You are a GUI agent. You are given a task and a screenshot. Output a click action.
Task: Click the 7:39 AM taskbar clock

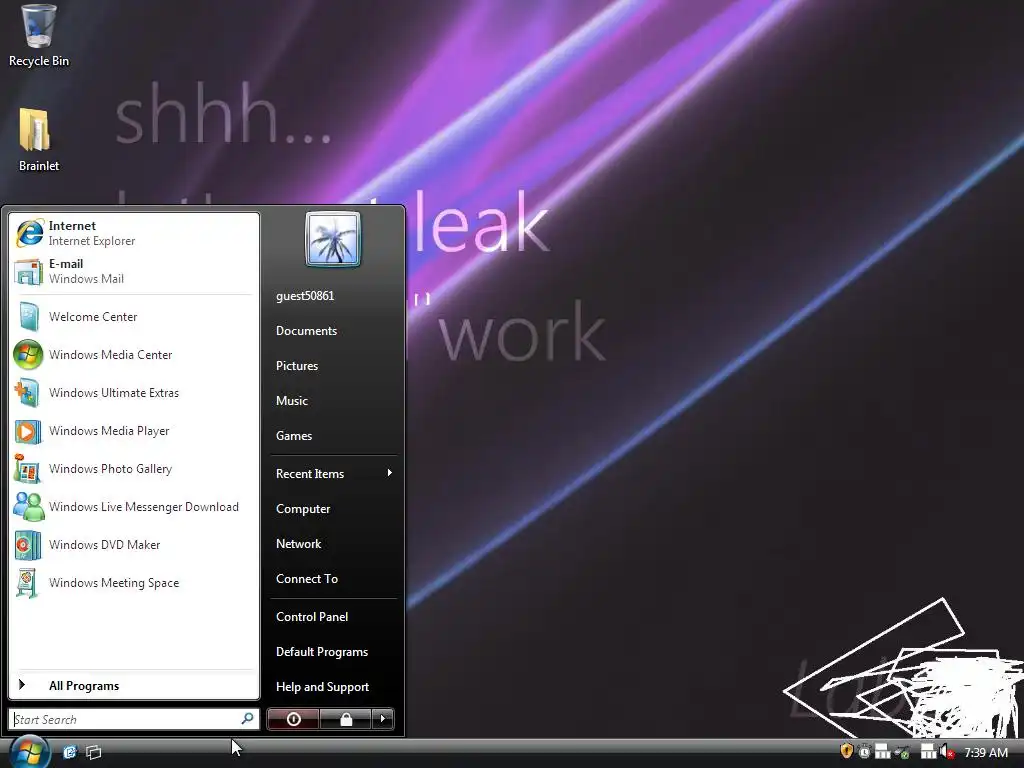click(x=986, y=752)
